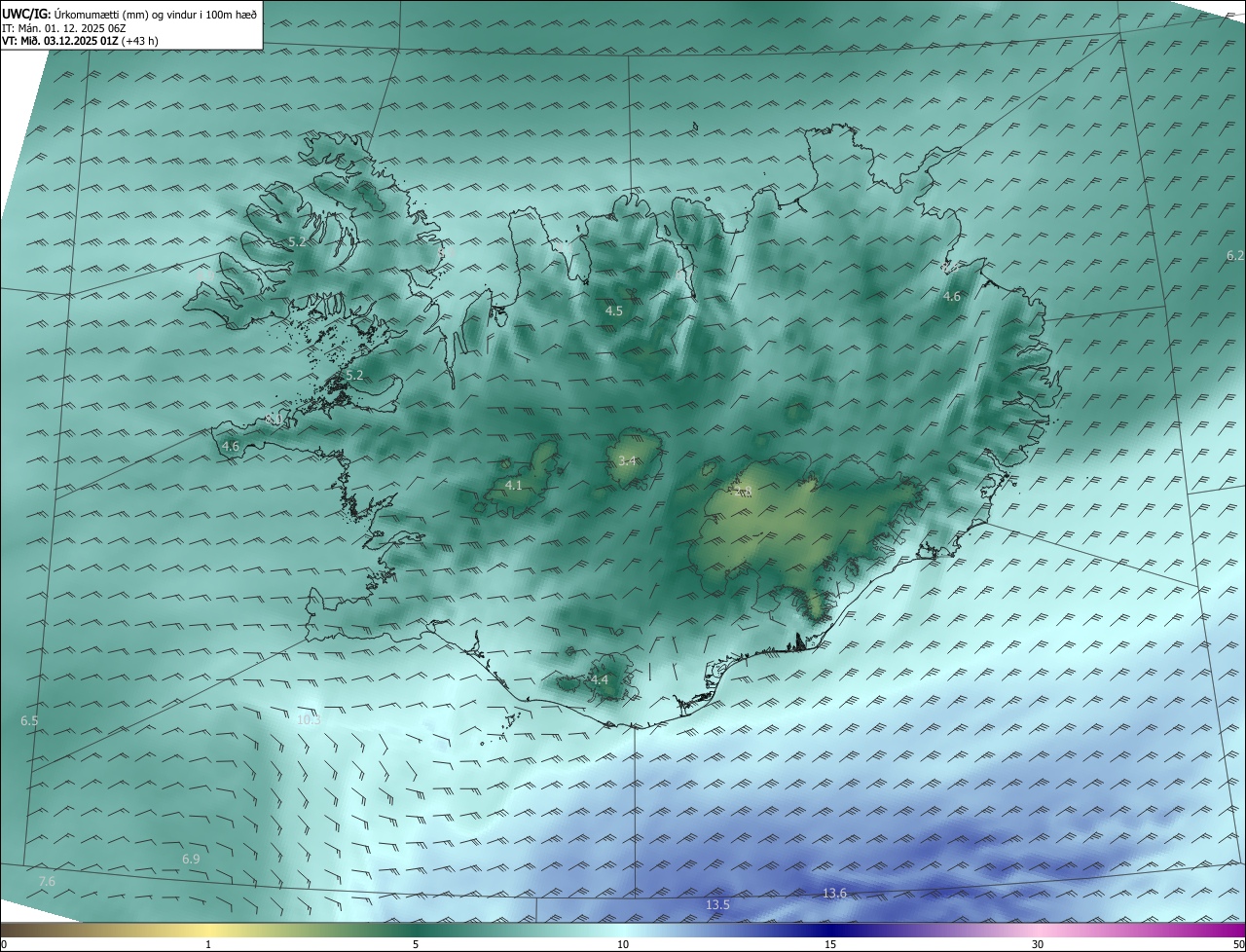Pick the yellow segment of the precipitation colorbar
The height and width of the screenshot is (952, 1246).
(x=208, y=930)
